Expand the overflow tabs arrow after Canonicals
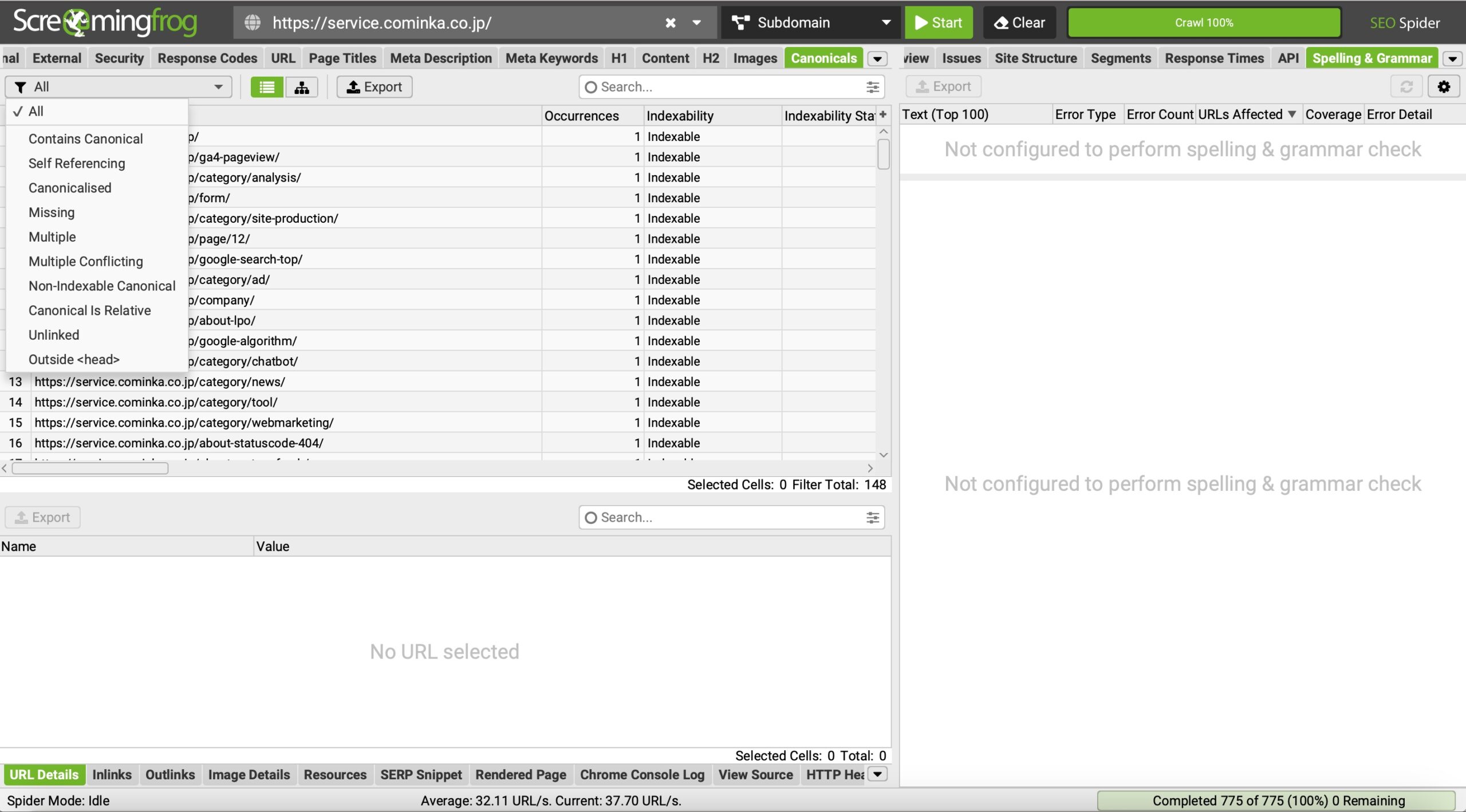Screen dimensions: 1466x812 click(x=877, y=58)
